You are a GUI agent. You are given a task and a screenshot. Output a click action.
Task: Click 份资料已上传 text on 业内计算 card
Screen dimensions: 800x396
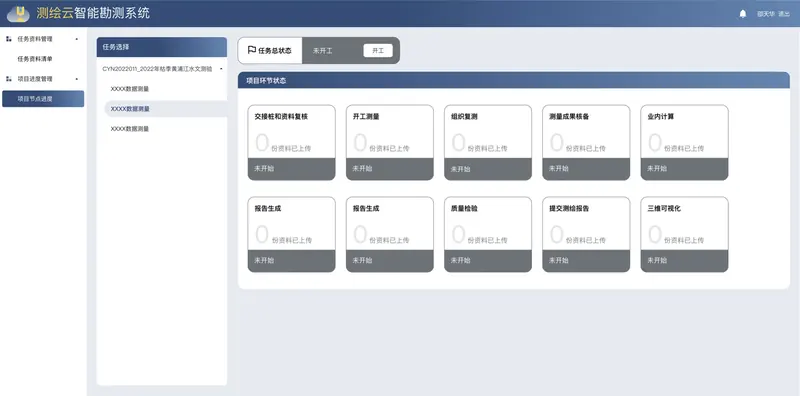tap(684, 148)
